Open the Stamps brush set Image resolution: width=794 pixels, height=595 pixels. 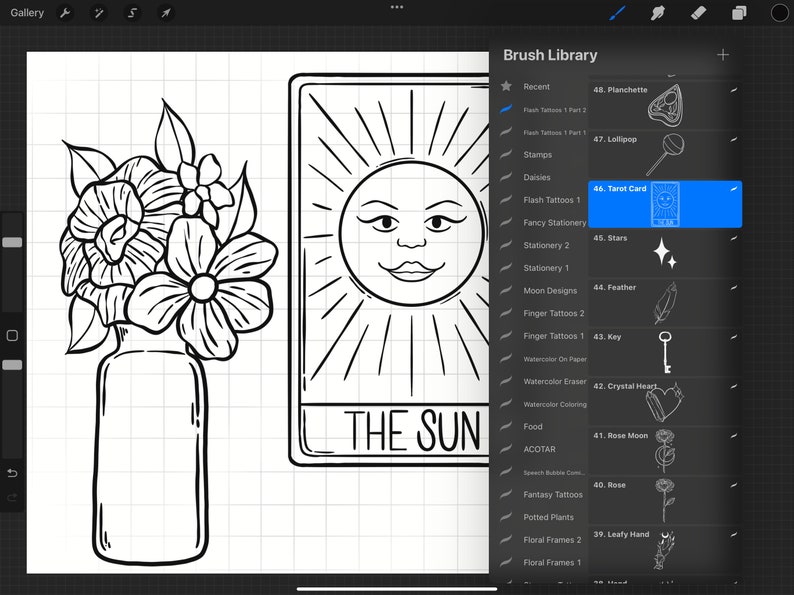[x=539, y=154]
